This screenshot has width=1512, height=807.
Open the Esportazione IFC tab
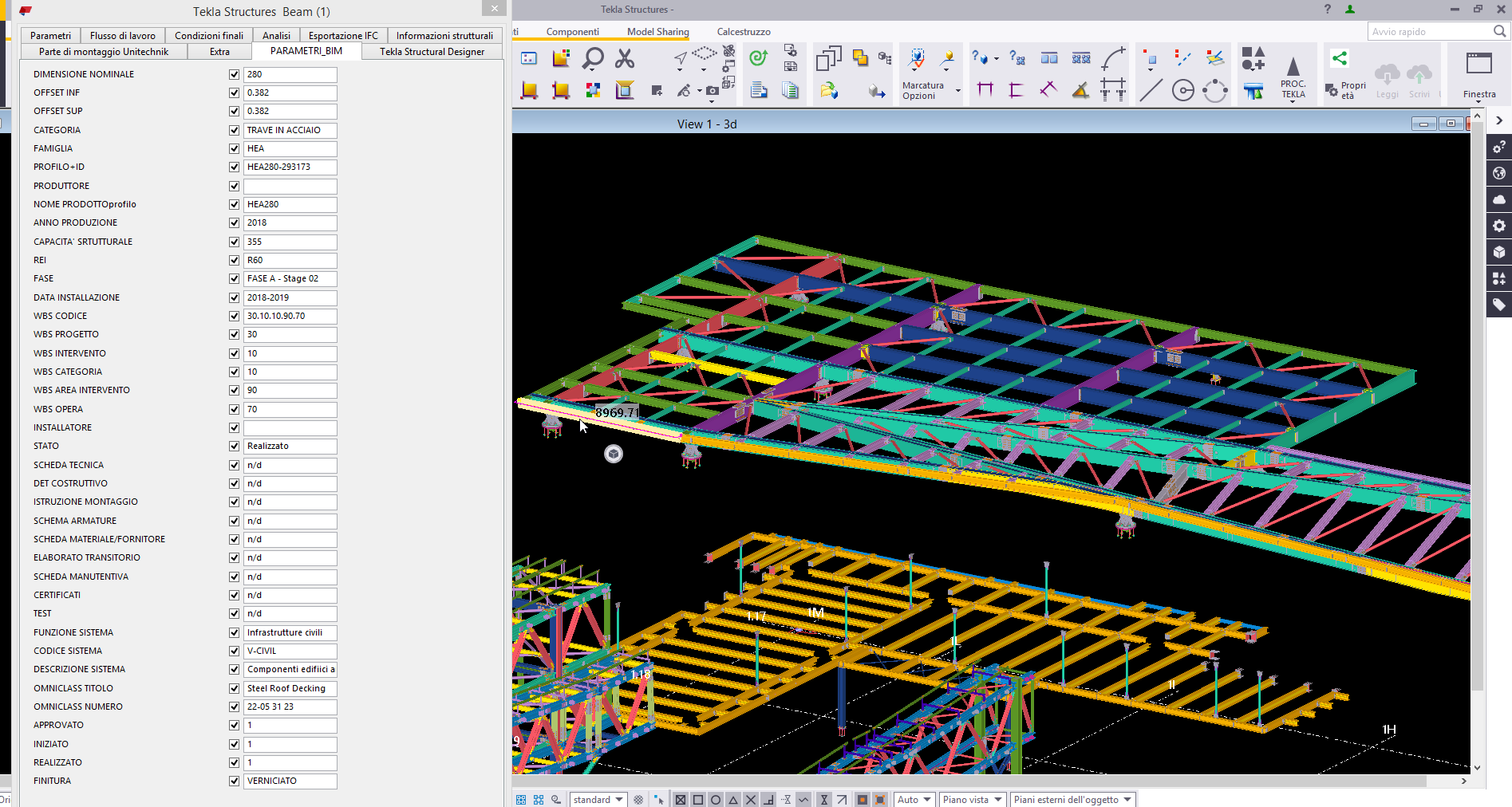(x=343, y=35)
